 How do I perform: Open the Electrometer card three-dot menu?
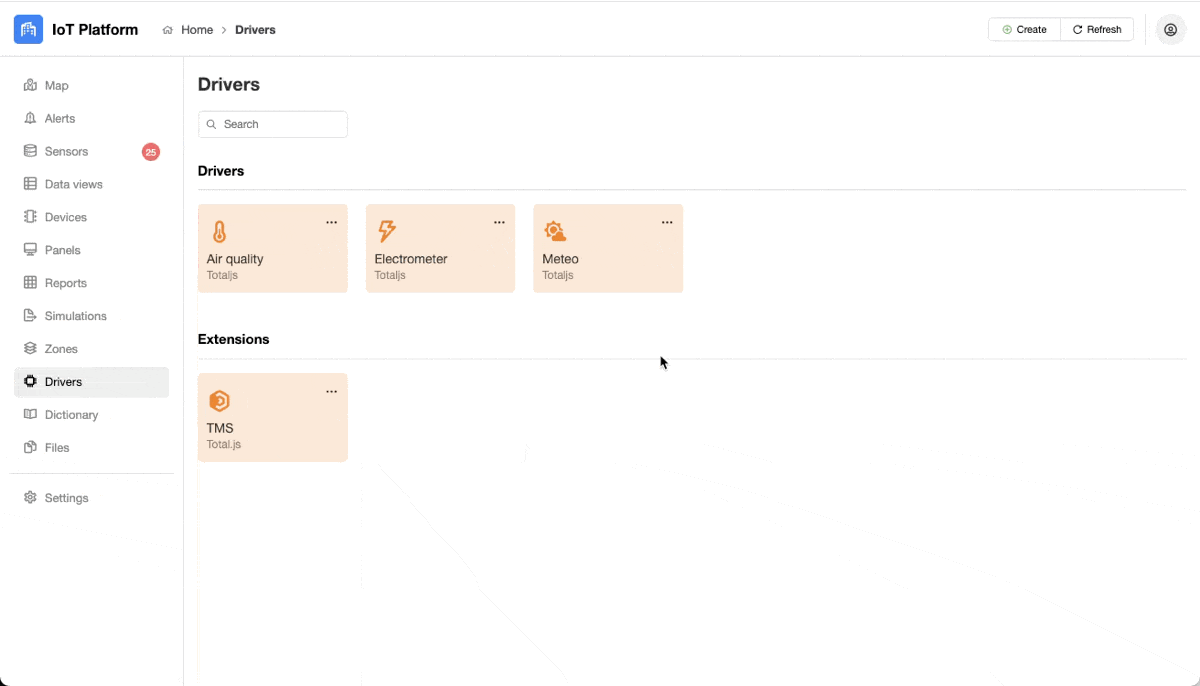[499, 223]
